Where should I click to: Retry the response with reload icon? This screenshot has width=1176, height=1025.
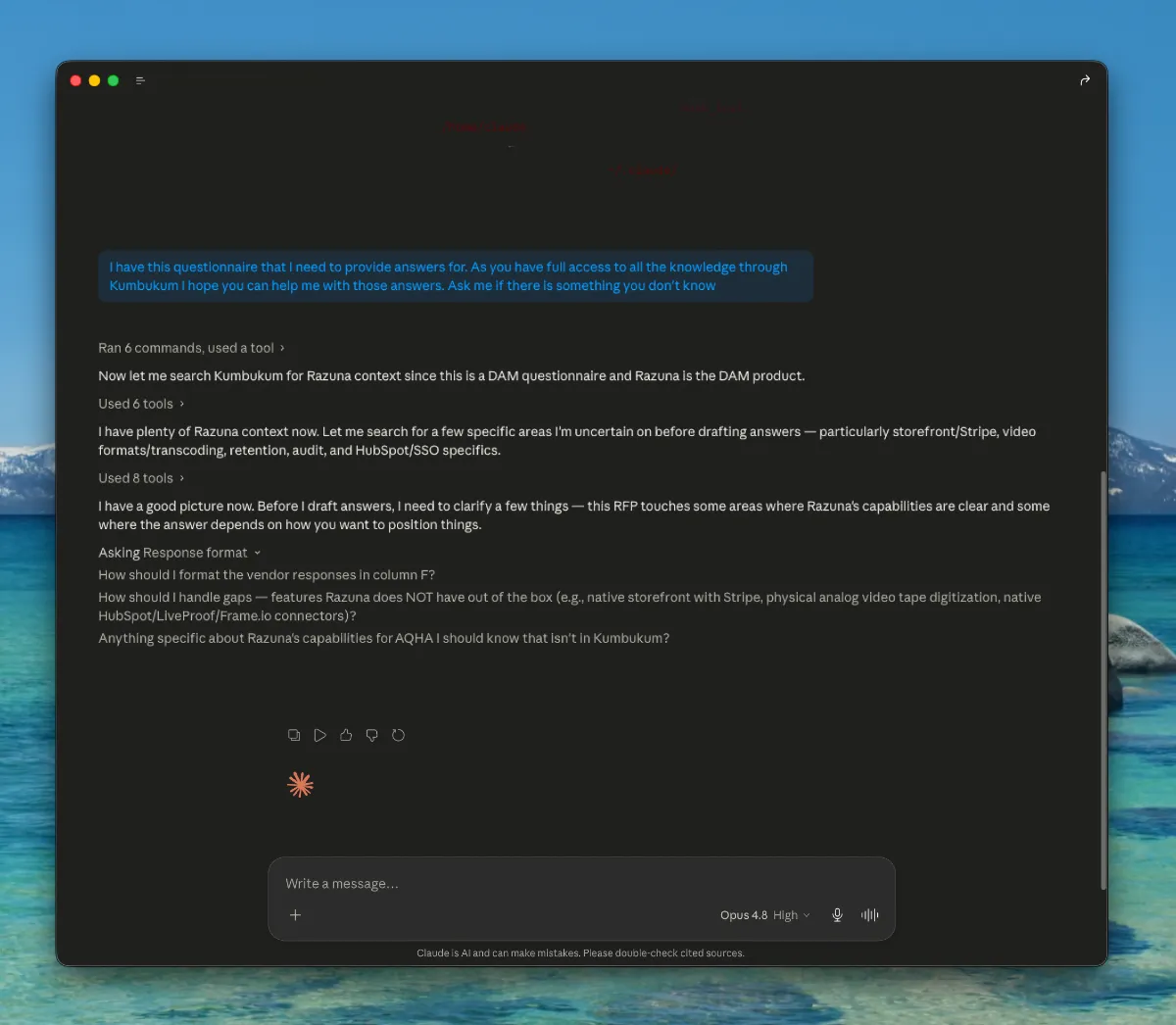point(398,735)
